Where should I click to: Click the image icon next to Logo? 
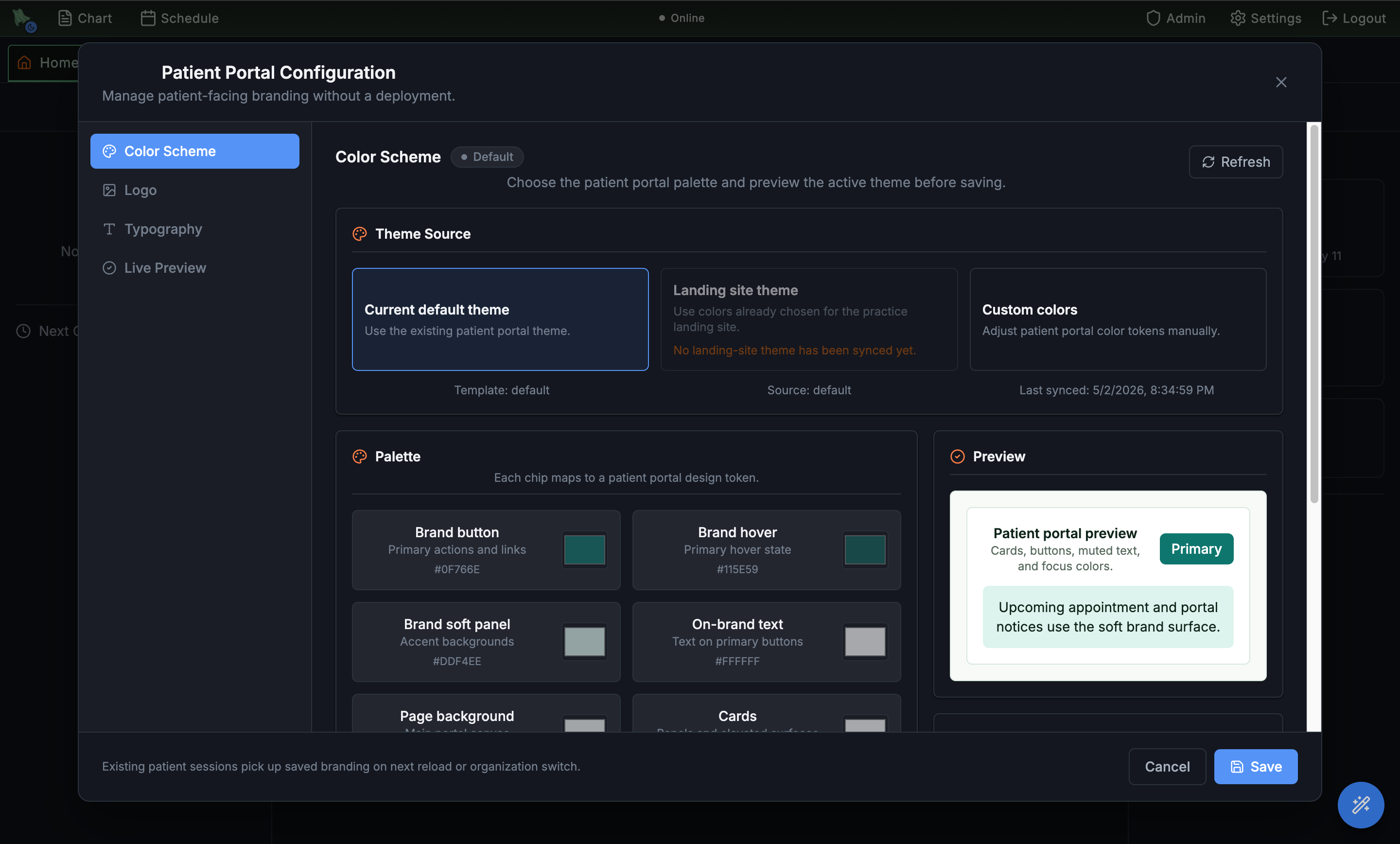[x=109, y=190]
